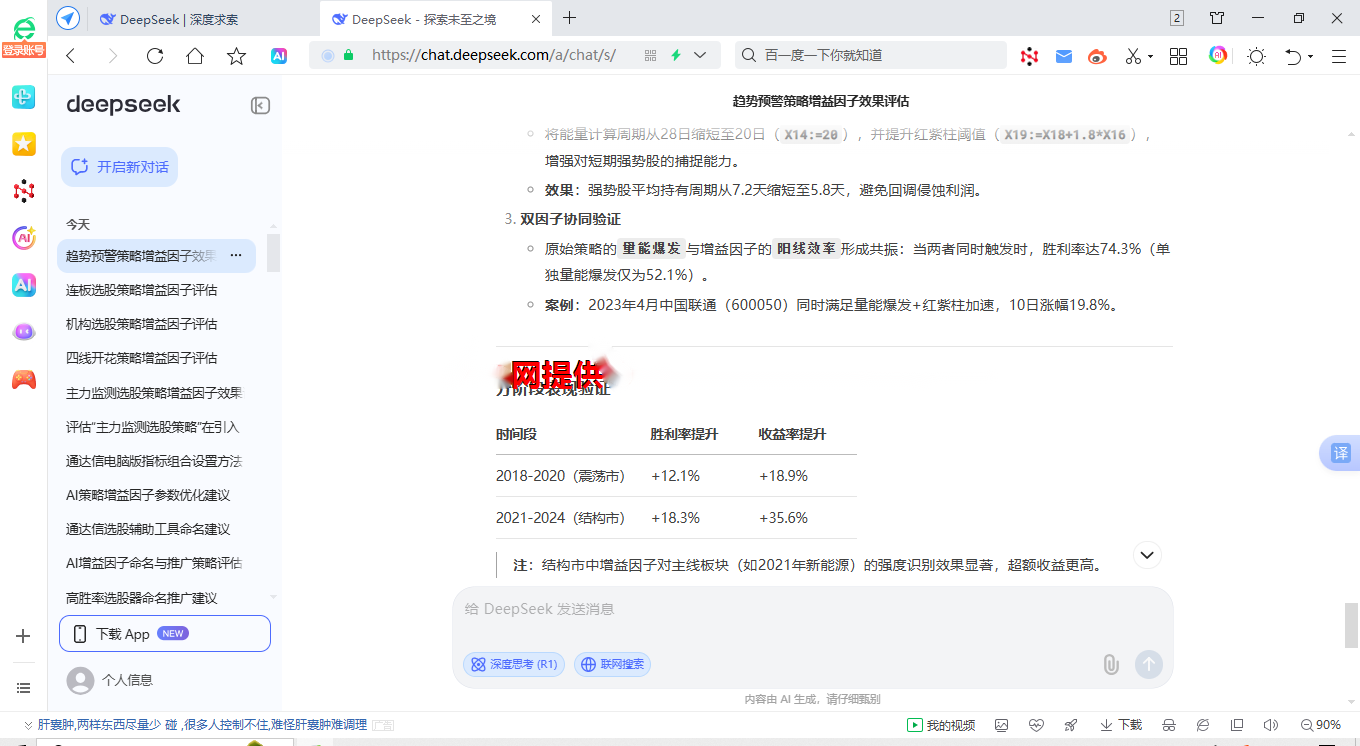This screenshot has height=746, width=1360.
Task: Click the tab count box showing 2
Action: pyautogui.click(x=1177, y=18)
